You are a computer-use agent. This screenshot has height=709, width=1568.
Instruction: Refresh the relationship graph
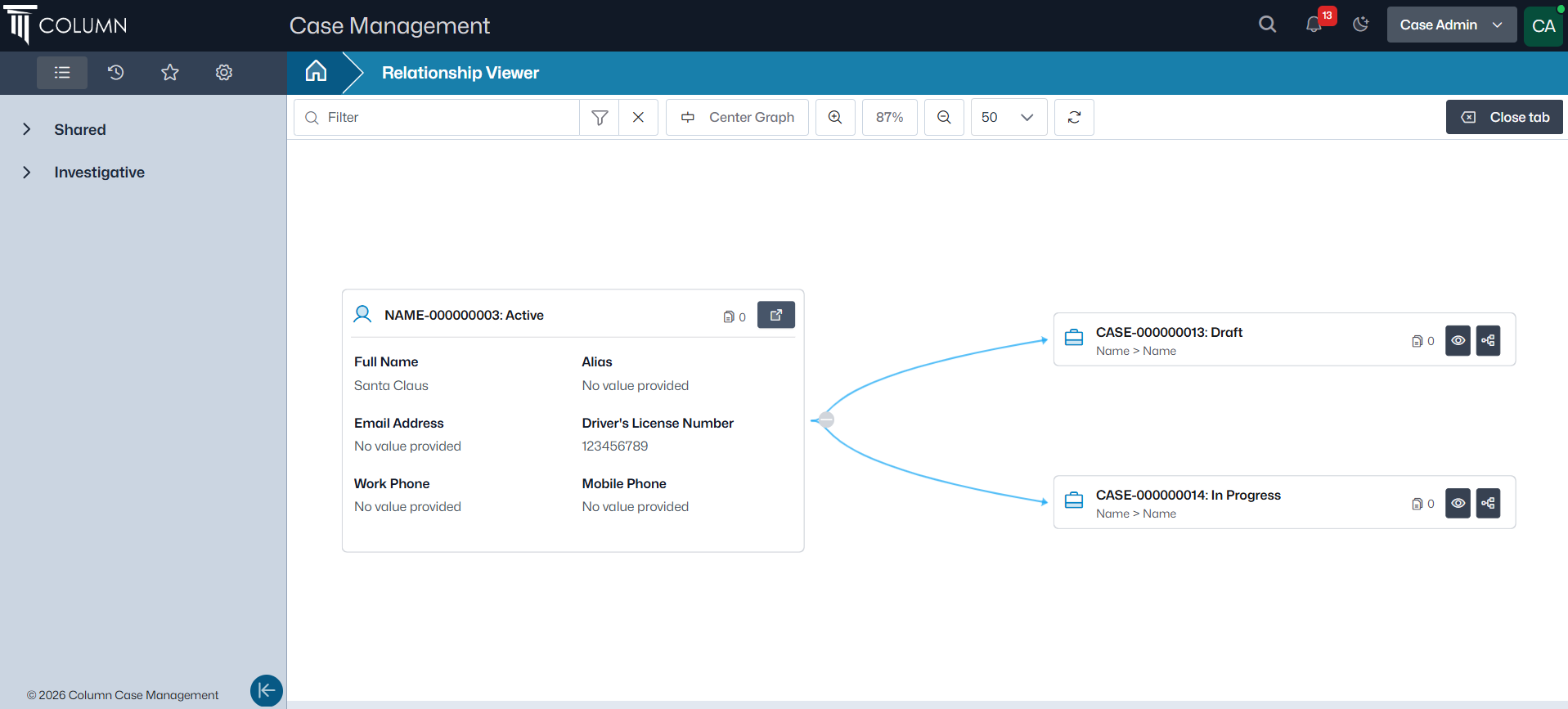click(1074, 117)
